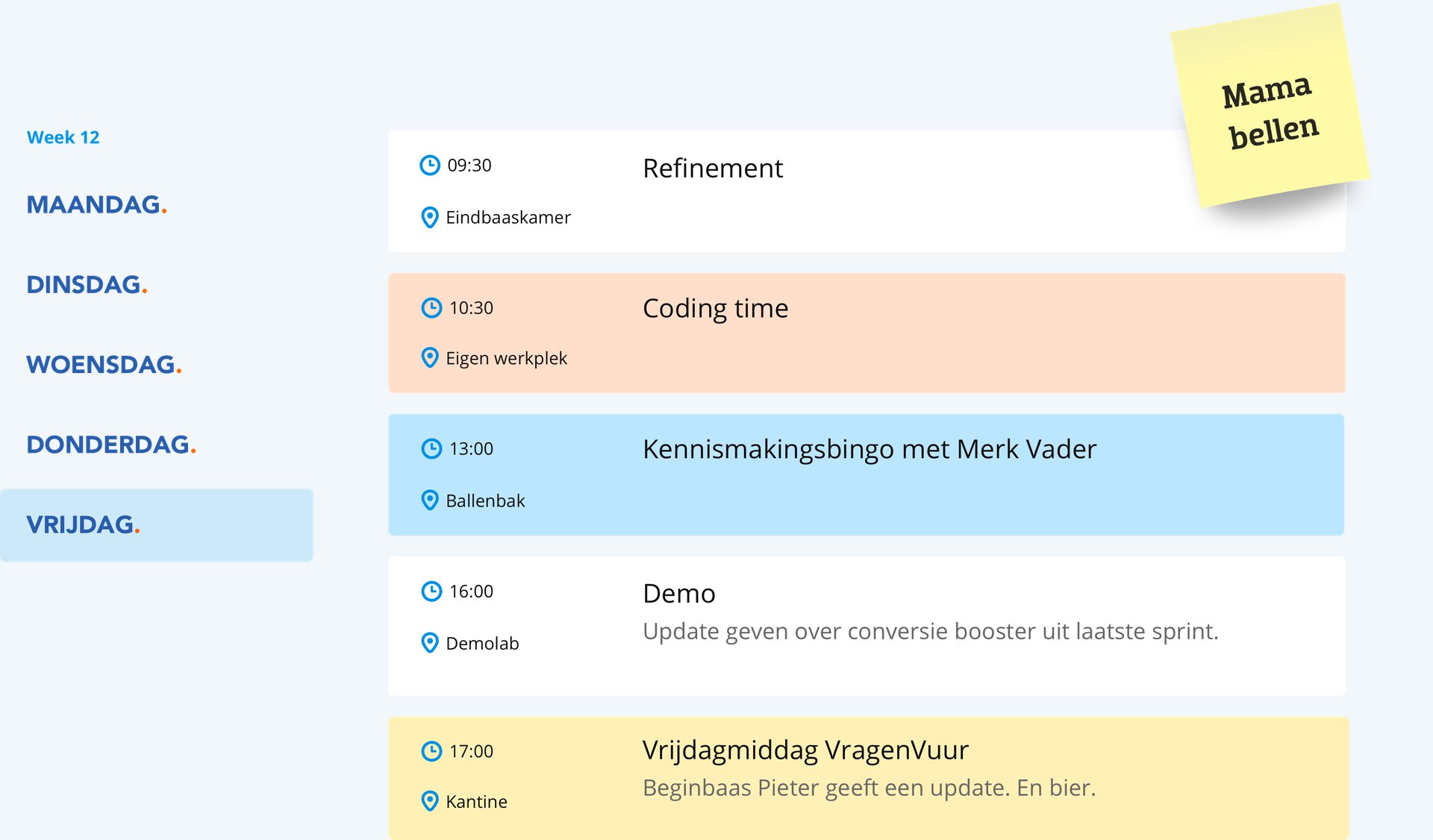Image resolution: width=1433 pixels, height=840 pixels.
Task: Switch to the Maandag day tab
Action: click(96, 204)
